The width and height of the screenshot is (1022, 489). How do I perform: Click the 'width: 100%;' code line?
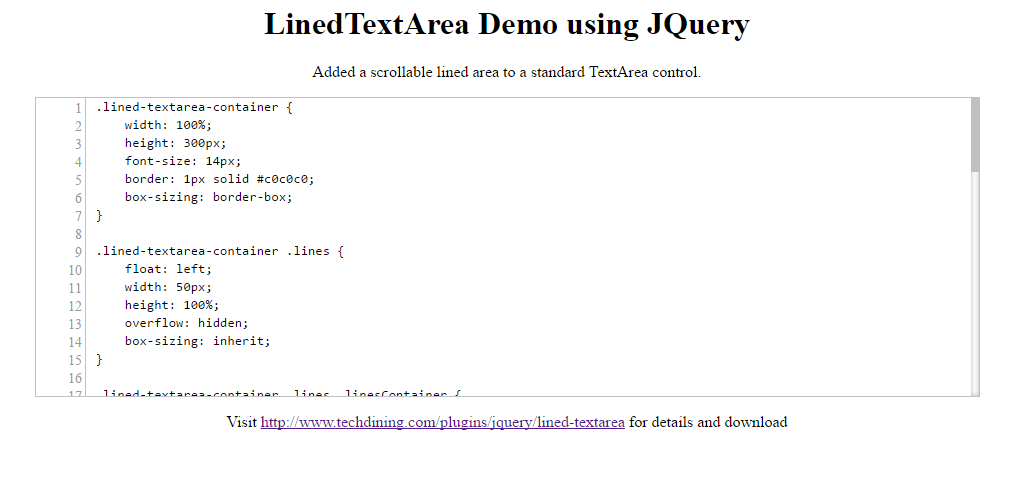pos(169,125)
